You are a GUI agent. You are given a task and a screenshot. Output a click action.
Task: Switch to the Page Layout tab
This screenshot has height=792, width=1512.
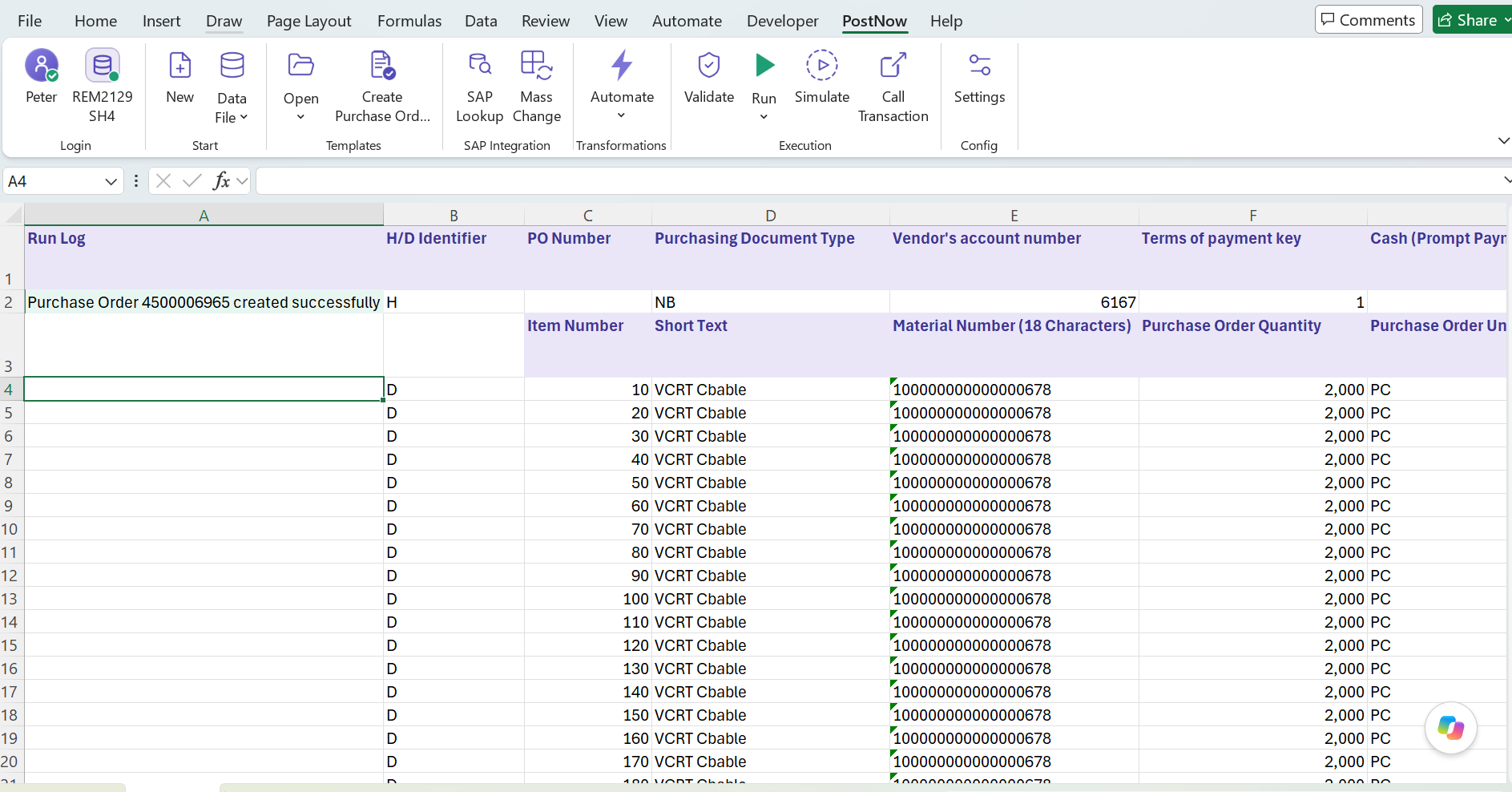click(309, 21)
